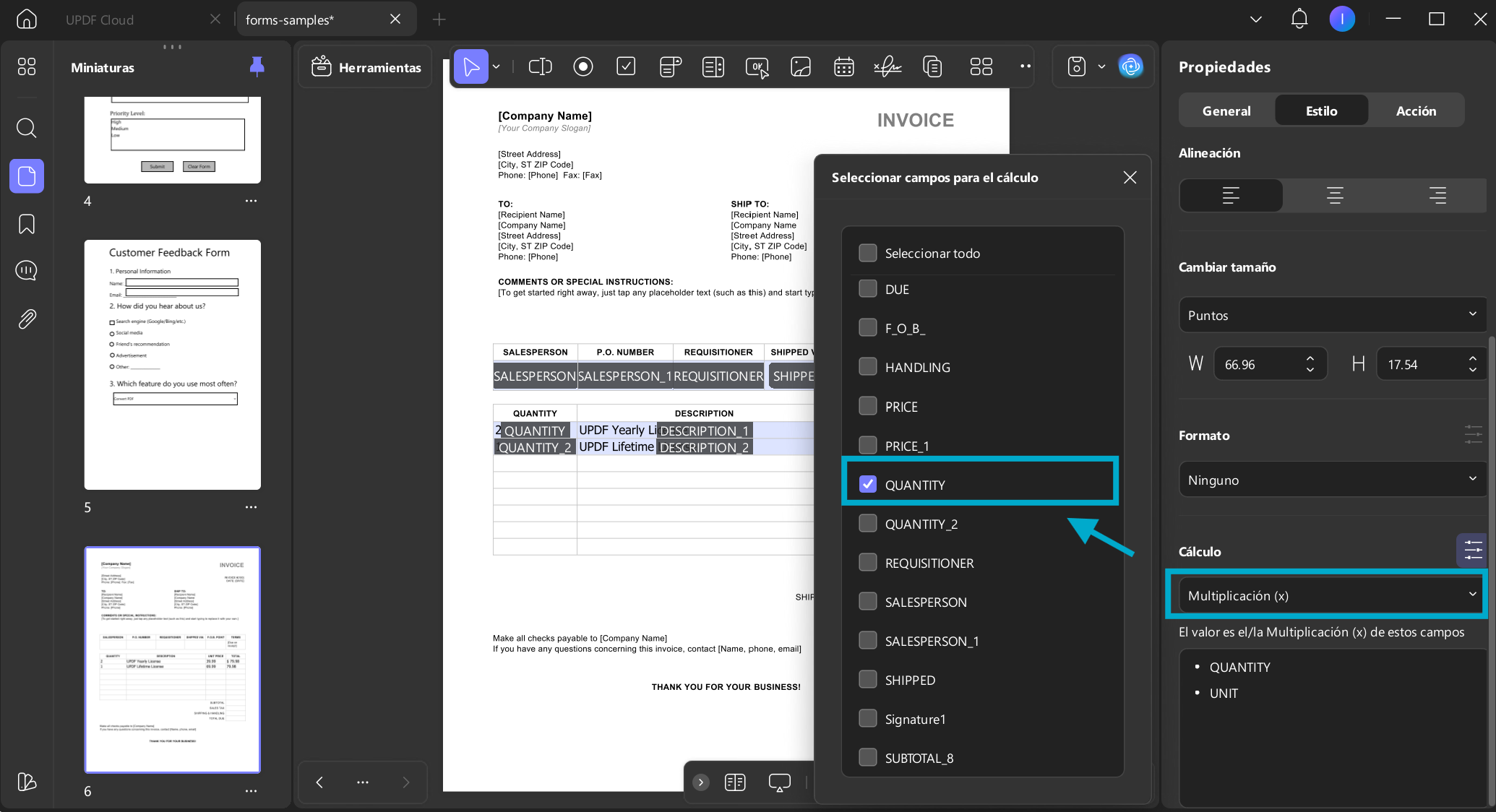Switch to the Acción properties tab
The width and height of the screenshot is (1496, 812).
coord(1416,111)
